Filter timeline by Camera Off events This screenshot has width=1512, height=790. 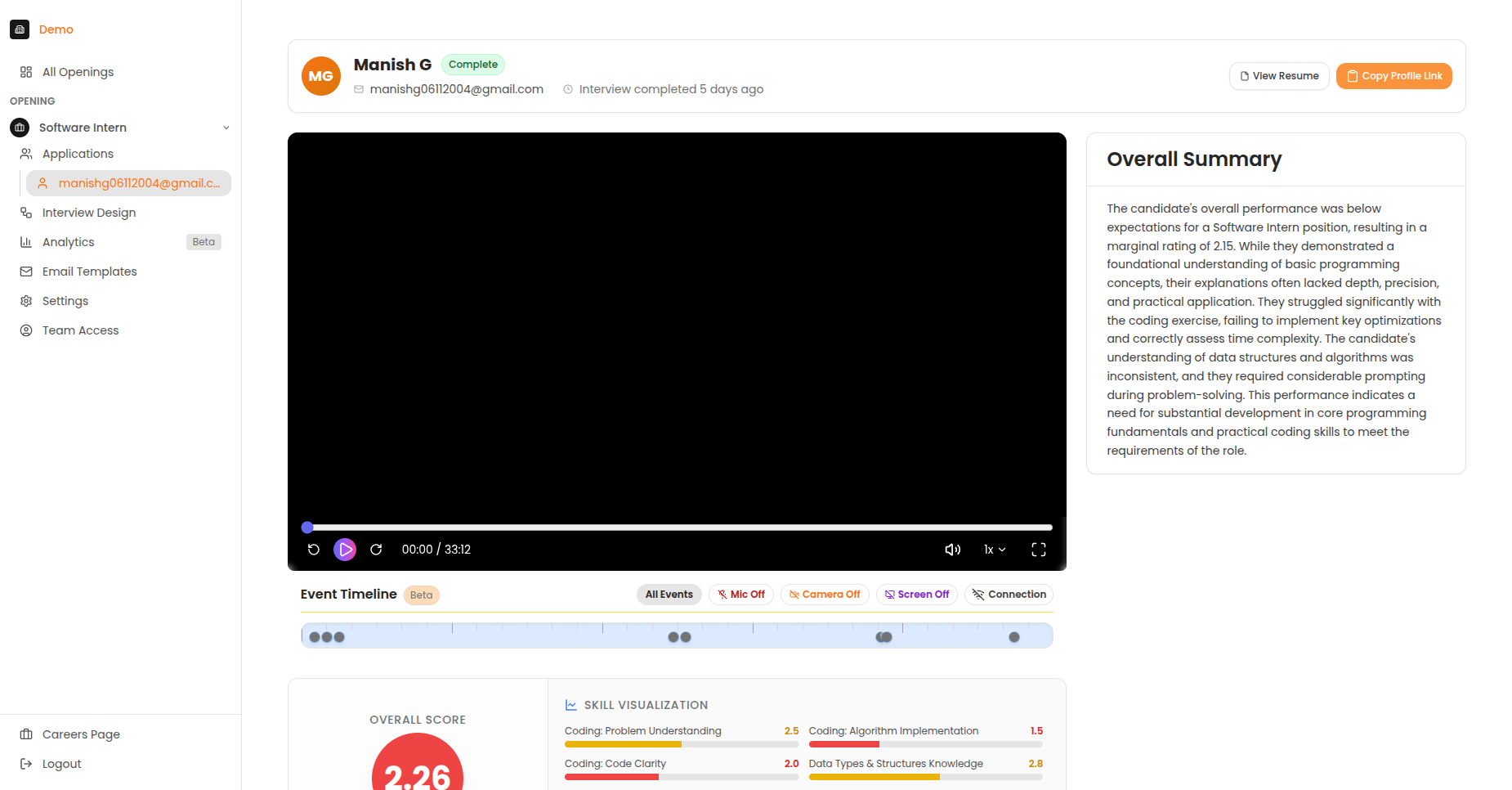tap(825, 595)
